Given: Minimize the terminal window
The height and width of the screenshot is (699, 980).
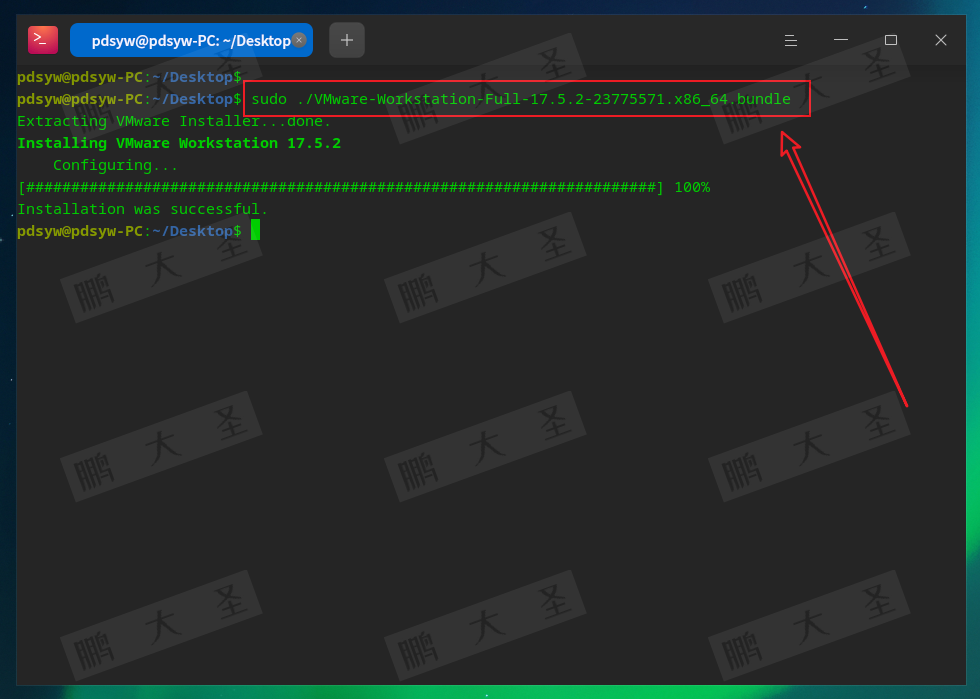Looking at the screenshot, I should tap(841, 40).
